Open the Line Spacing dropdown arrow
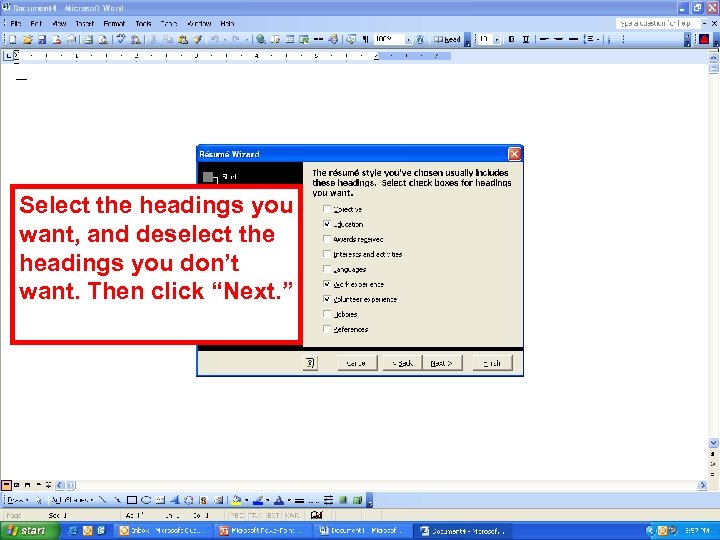The height and width of the screenshot is (540, 720). (598, 39)
